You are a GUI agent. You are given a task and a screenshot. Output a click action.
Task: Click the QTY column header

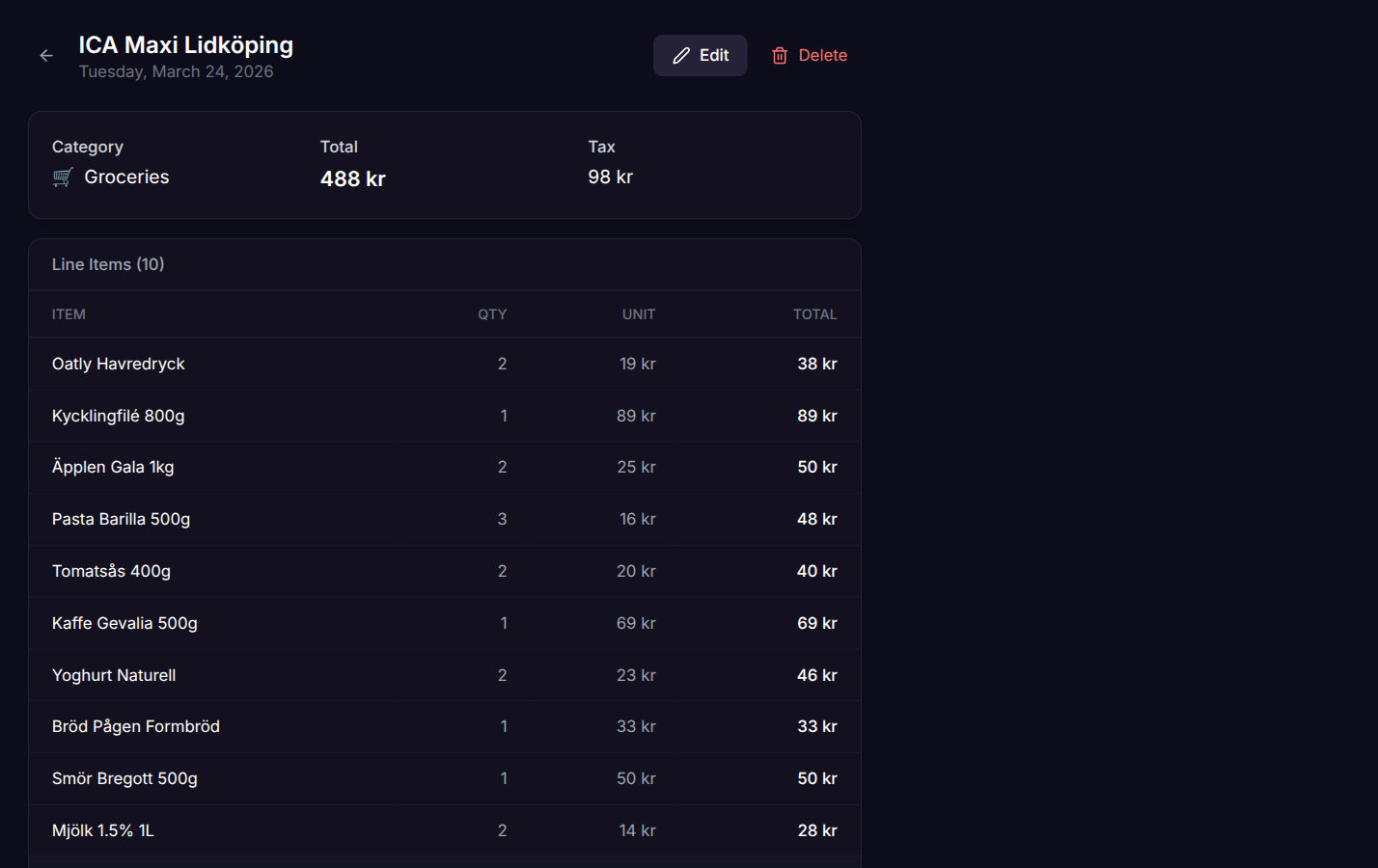[492, 314]
